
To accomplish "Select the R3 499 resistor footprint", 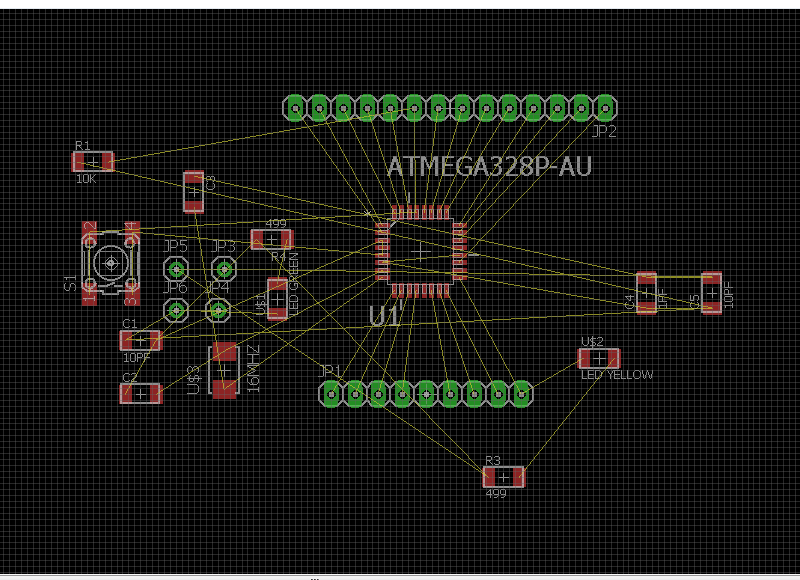I will (504, 477).
